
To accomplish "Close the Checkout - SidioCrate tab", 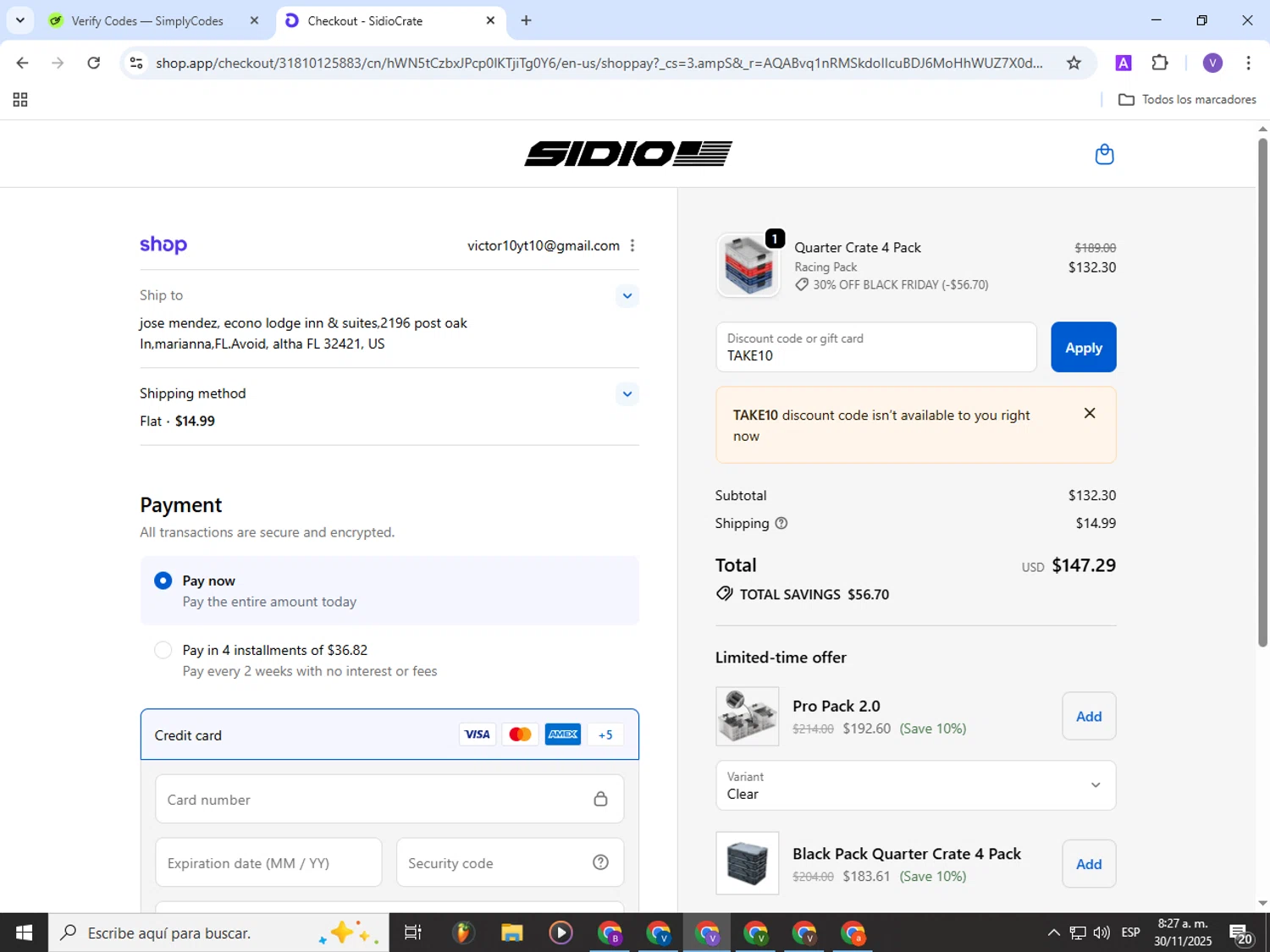I will (x=490, y=20).
